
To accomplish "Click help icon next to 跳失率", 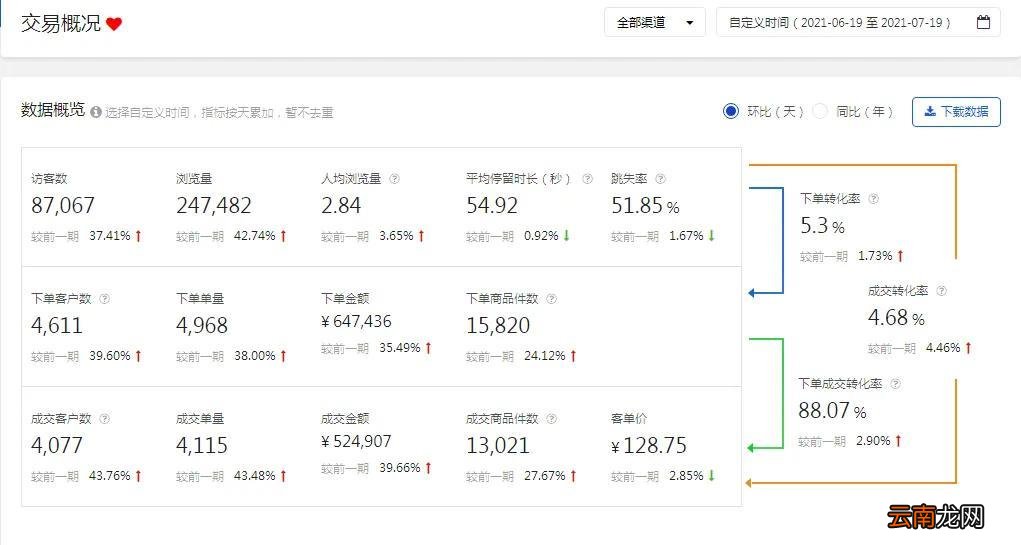I will 660,178.
